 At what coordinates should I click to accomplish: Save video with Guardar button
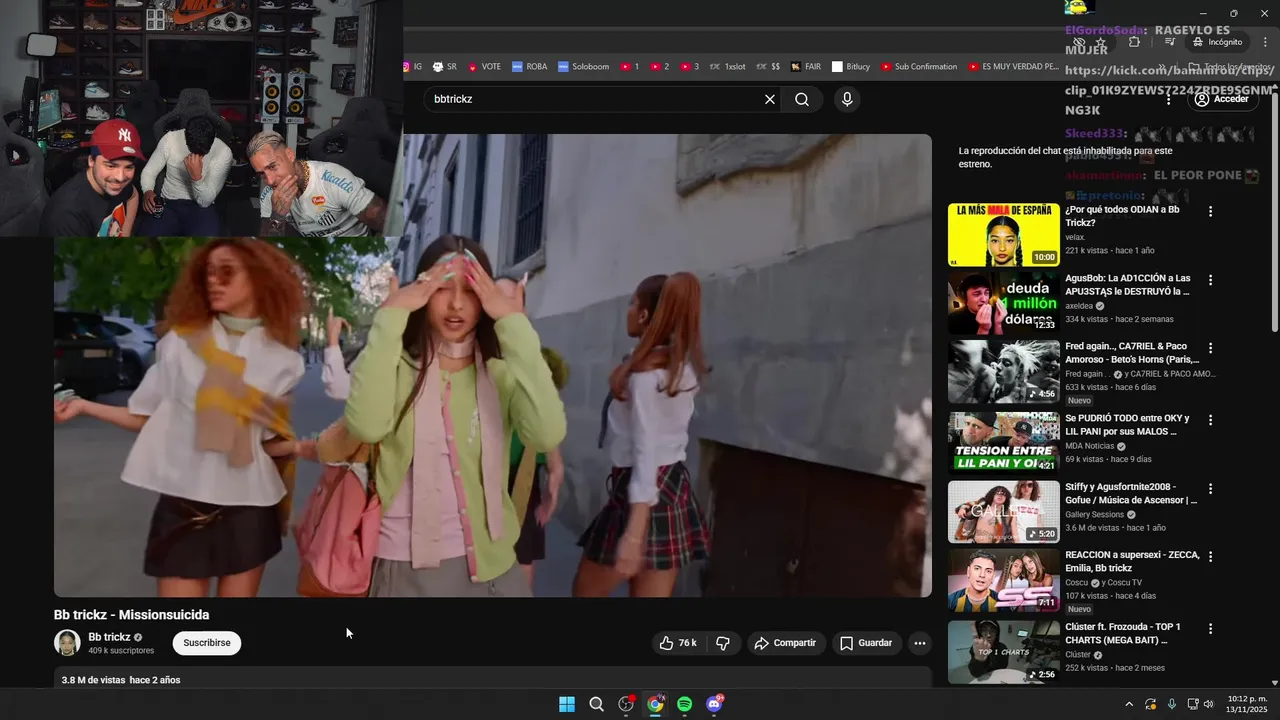pyautogui.click(x=866, y=643)
